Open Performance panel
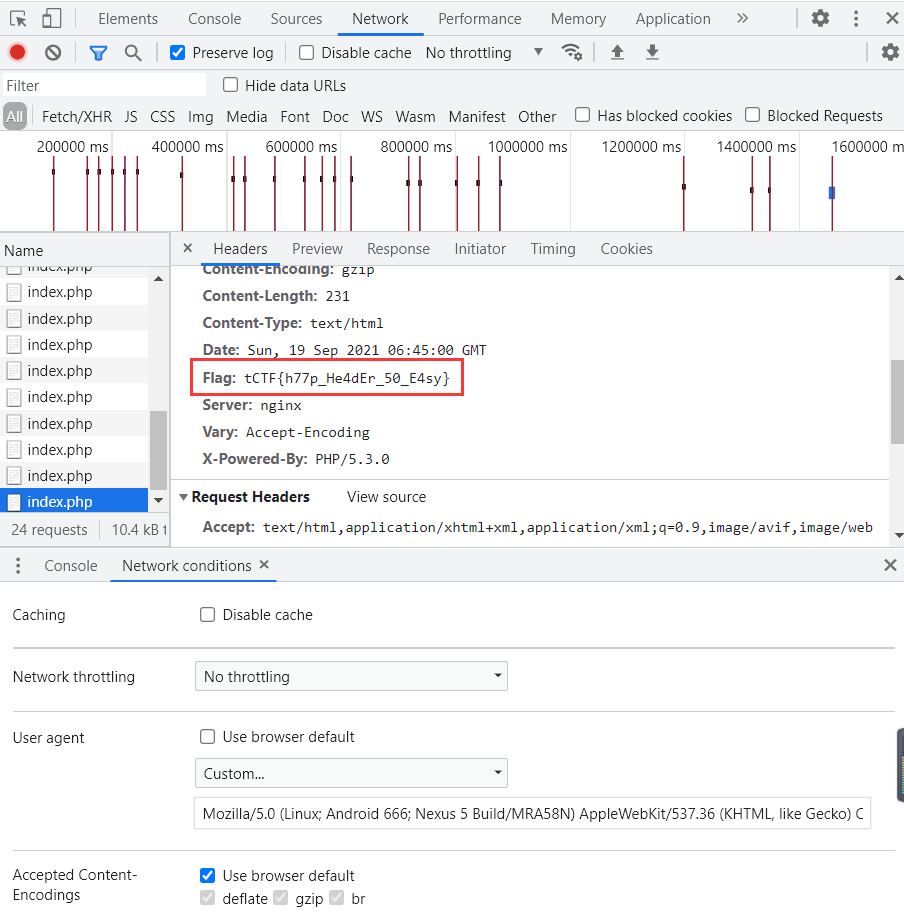The height and width of the screenshot is (921, 904). (x=479, y=19)
